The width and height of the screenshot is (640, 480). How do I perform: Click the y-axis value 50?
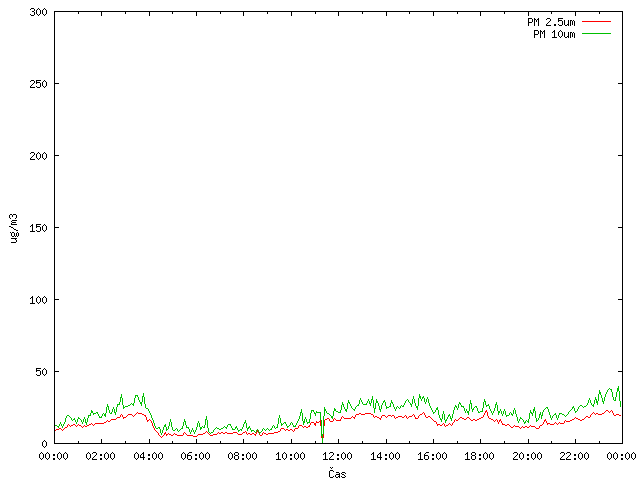41,372
